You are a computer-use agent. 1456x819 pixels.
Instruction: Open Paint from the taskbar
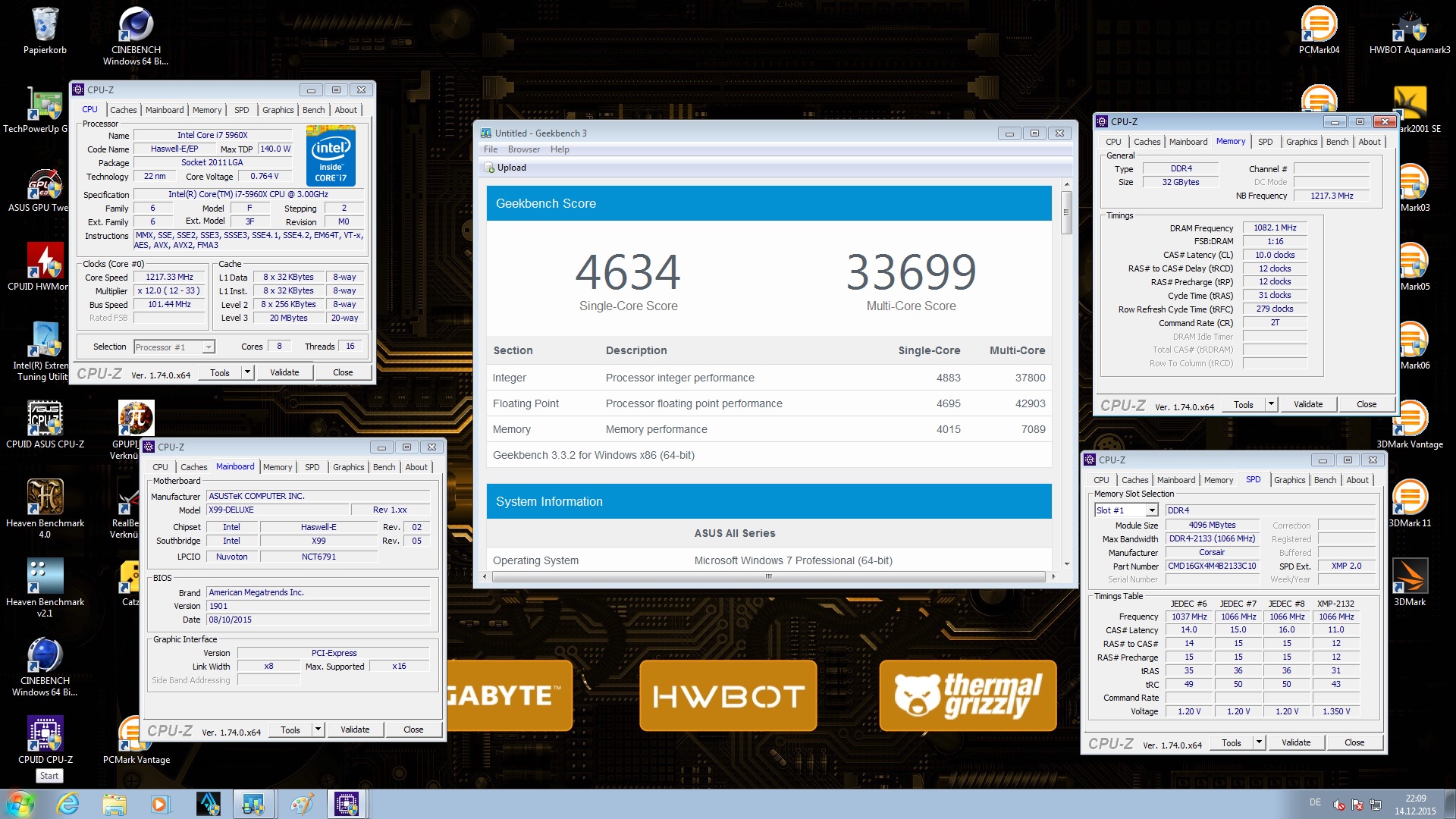(301, 804)
